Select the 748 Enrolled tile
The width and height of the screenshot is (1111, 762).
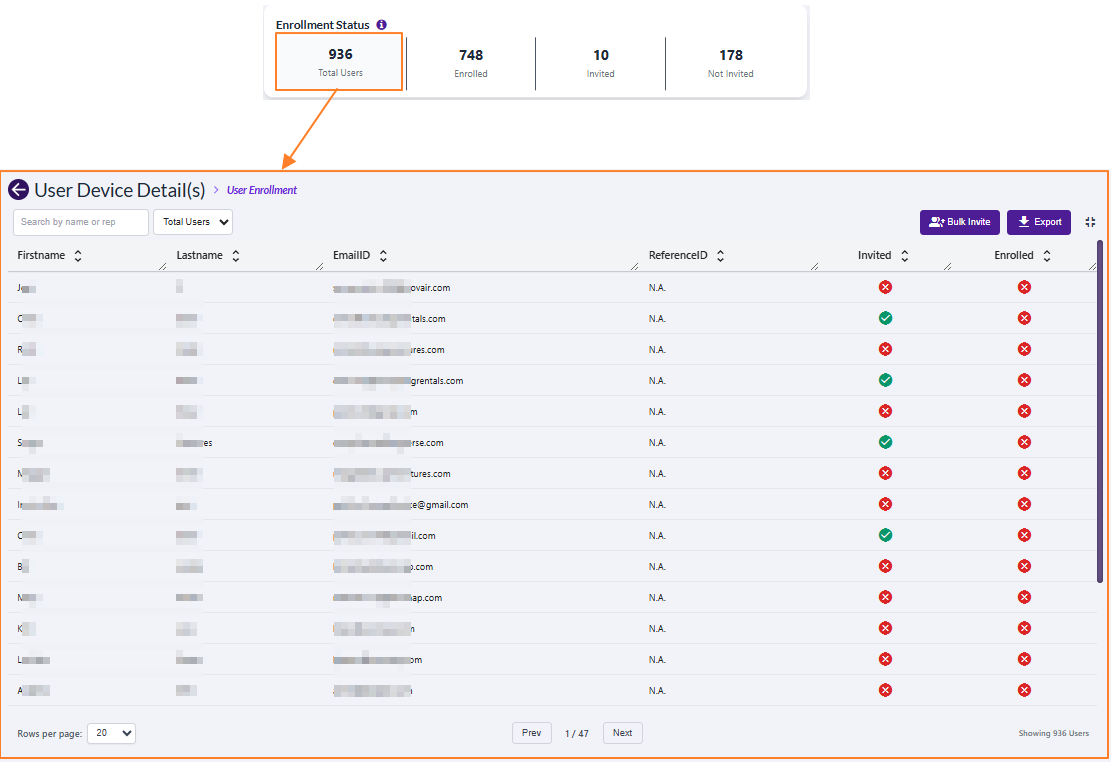tap(471, 62)
